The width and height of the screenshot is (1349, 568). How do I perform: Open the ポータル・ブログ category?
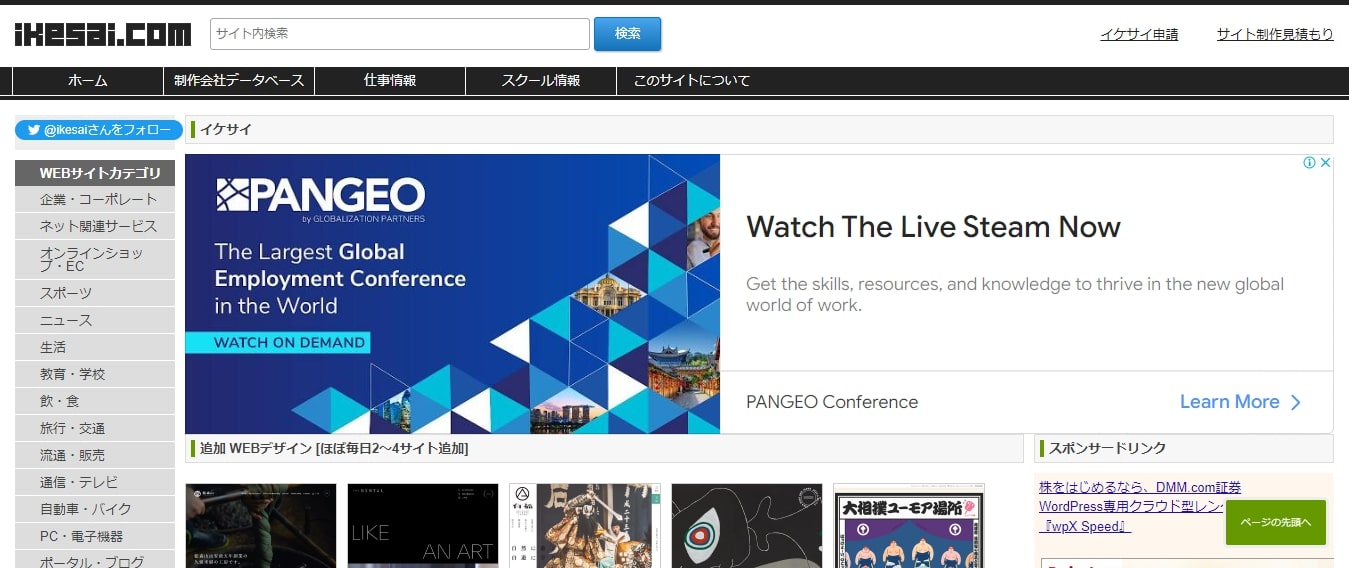point(95,561)
